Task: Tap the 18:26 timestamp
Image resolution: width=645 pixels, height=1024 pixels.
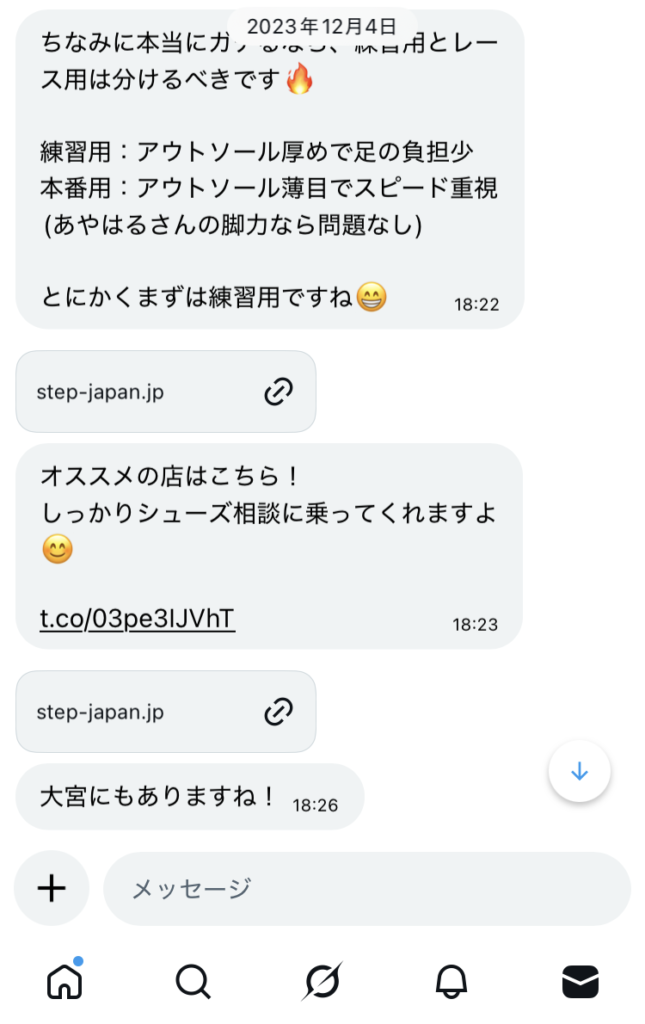Action: click(315, 803)
